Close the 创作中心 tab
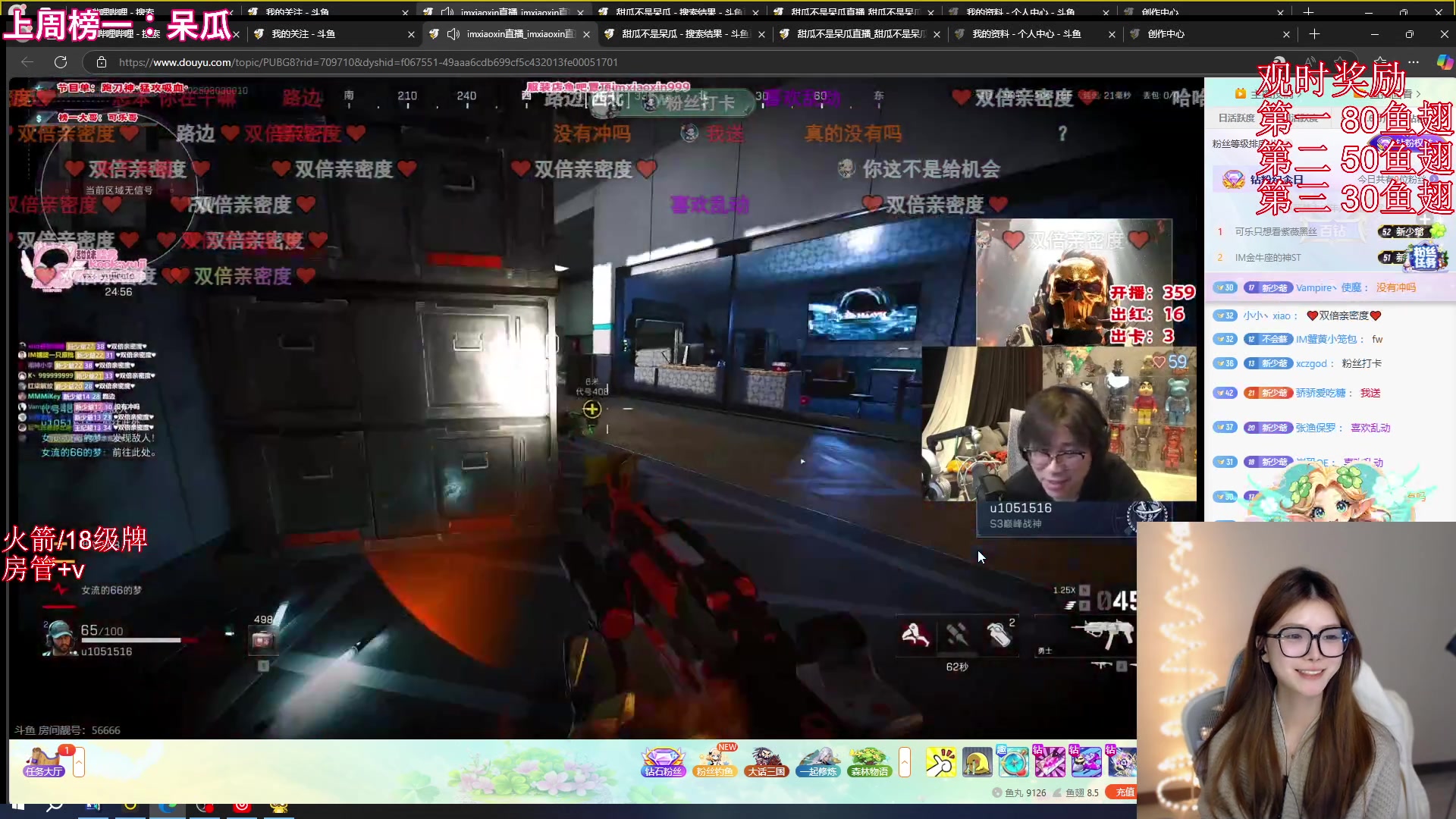This screenshot has width=1456, height=819. tap(1286, 34)
